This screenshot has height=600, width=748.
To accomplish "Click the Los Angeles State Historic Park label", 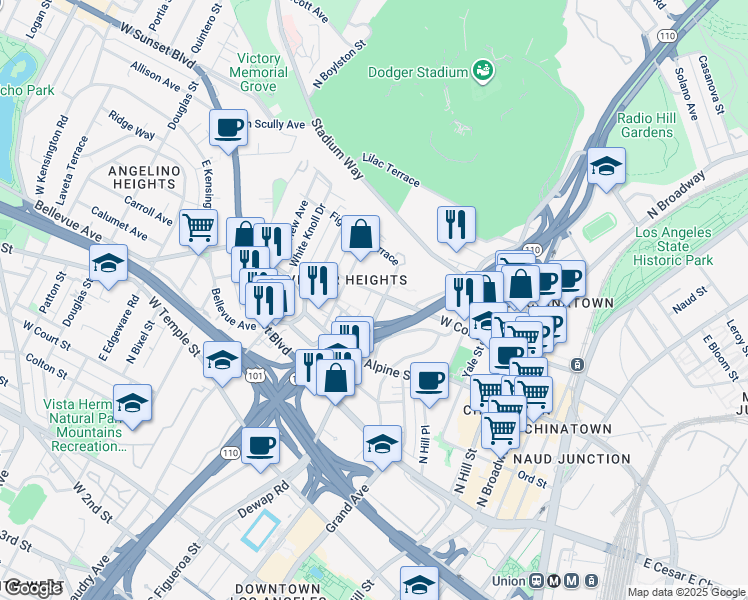I will click(673, 247).
